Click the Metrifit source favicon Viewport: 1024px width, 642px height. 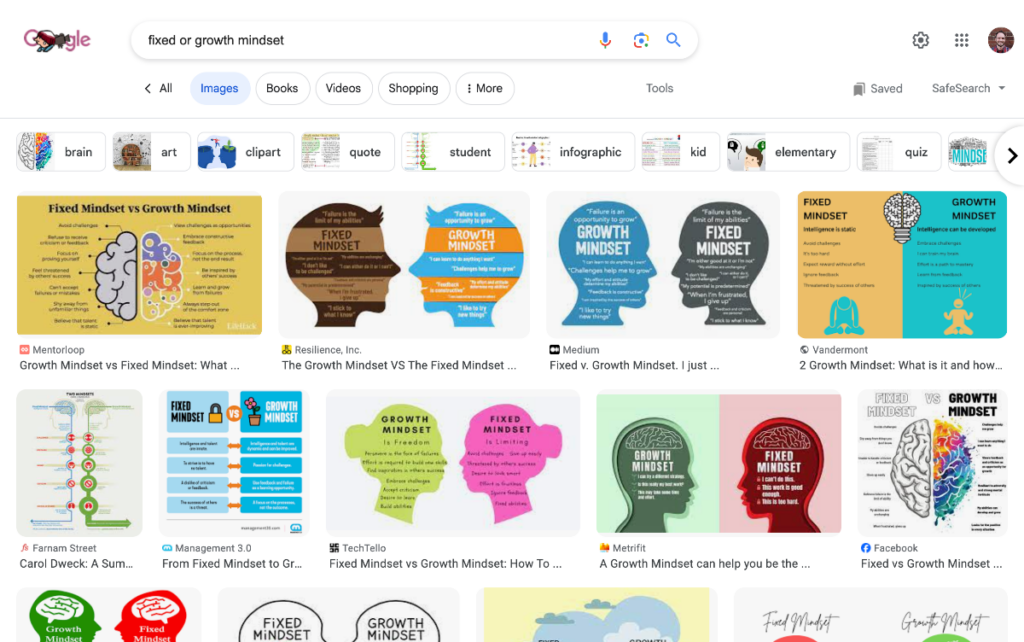pos(605,548)
